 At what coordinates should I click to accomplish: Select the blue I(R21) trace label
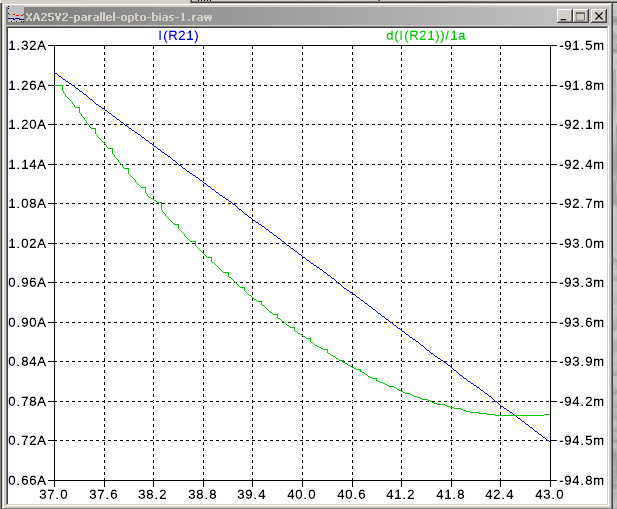tap(178, 36)
